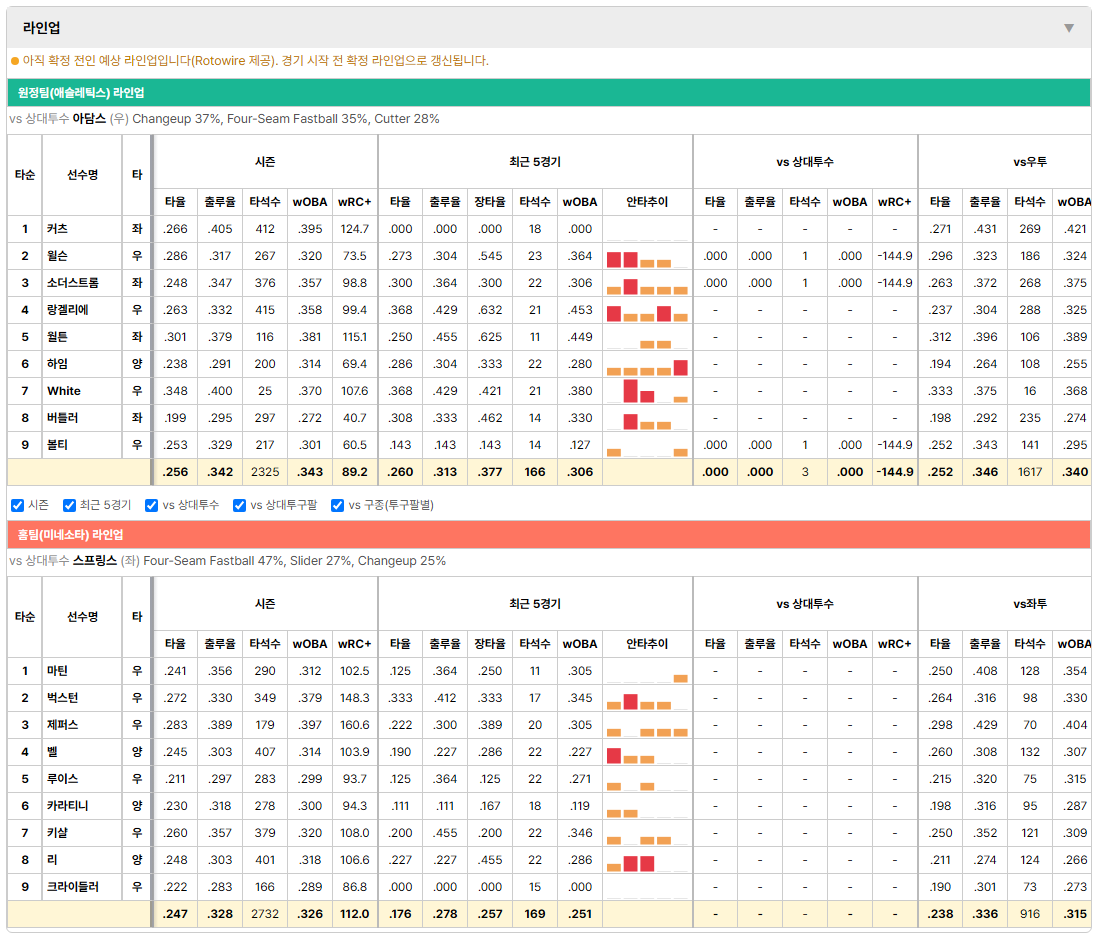Click the 홈팀(미네소타) 라인업 header
The height and width of the screenshot is (939, 1098).
70,534
